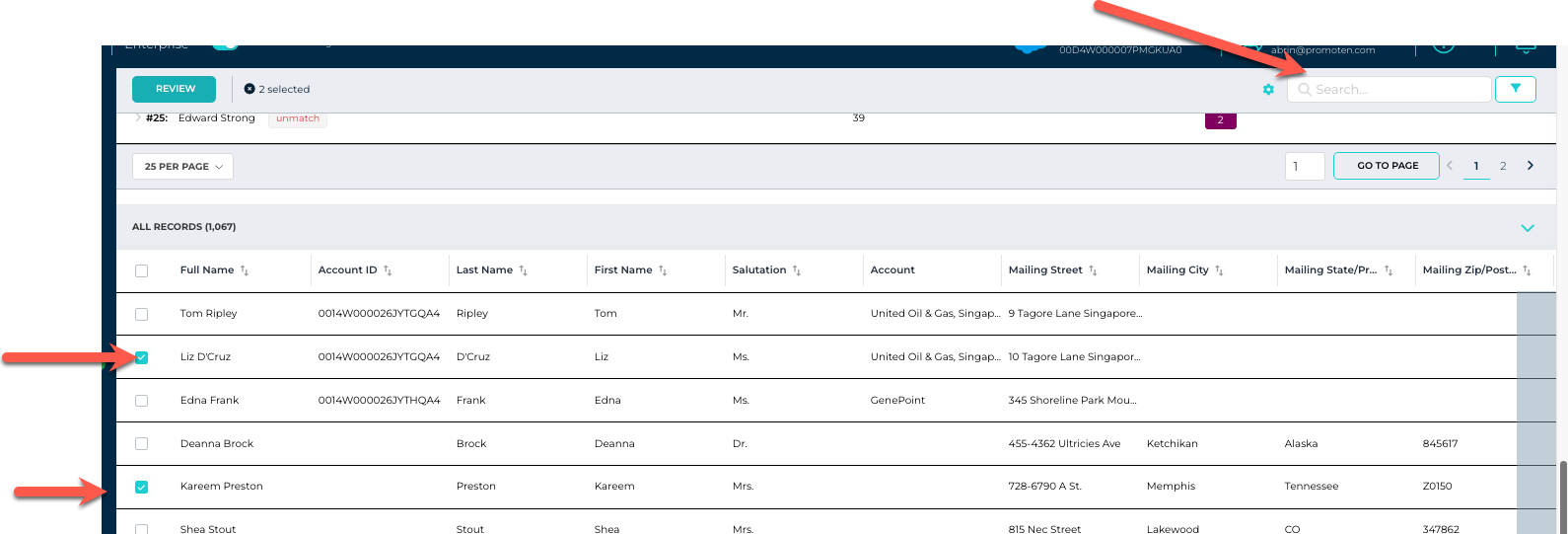This screenshot has height=534, width=1568.
Task: Click the purple 2 badge in group #25
Action: tap(1220, 120)
